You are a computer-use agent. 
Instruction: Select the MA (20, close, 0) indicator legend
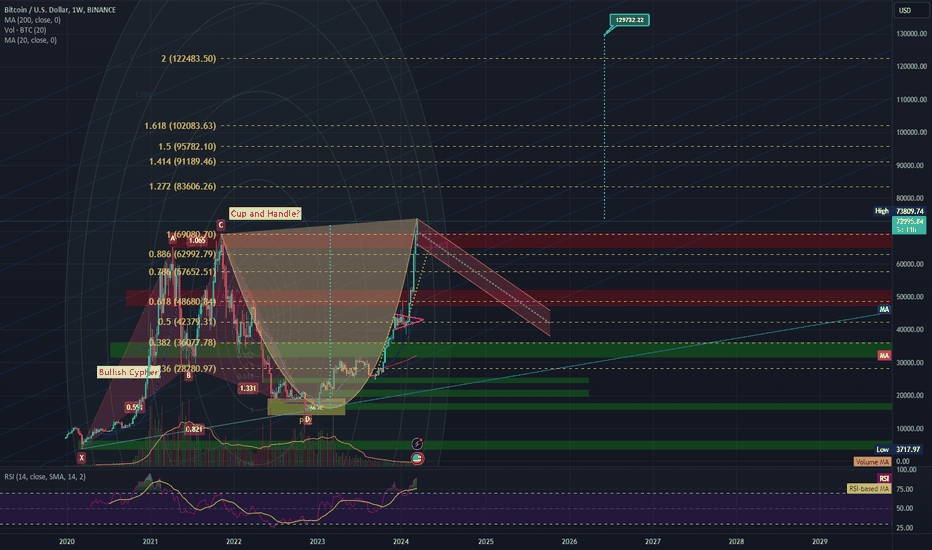pyautogui.click(x=30, y=40)
